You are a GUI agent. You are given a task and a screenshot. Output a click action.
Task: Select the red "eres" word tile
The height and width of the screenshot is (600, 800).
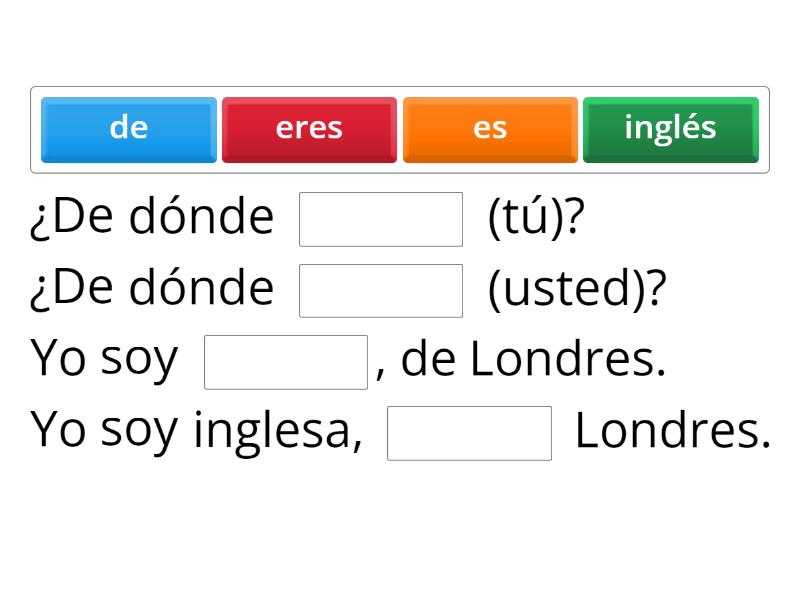coord(309,128)
